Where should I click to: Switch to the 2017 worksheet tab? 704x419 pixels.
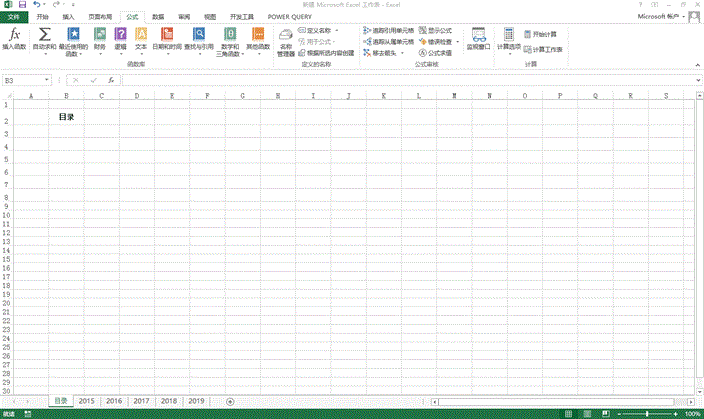[x=142, y=400]
